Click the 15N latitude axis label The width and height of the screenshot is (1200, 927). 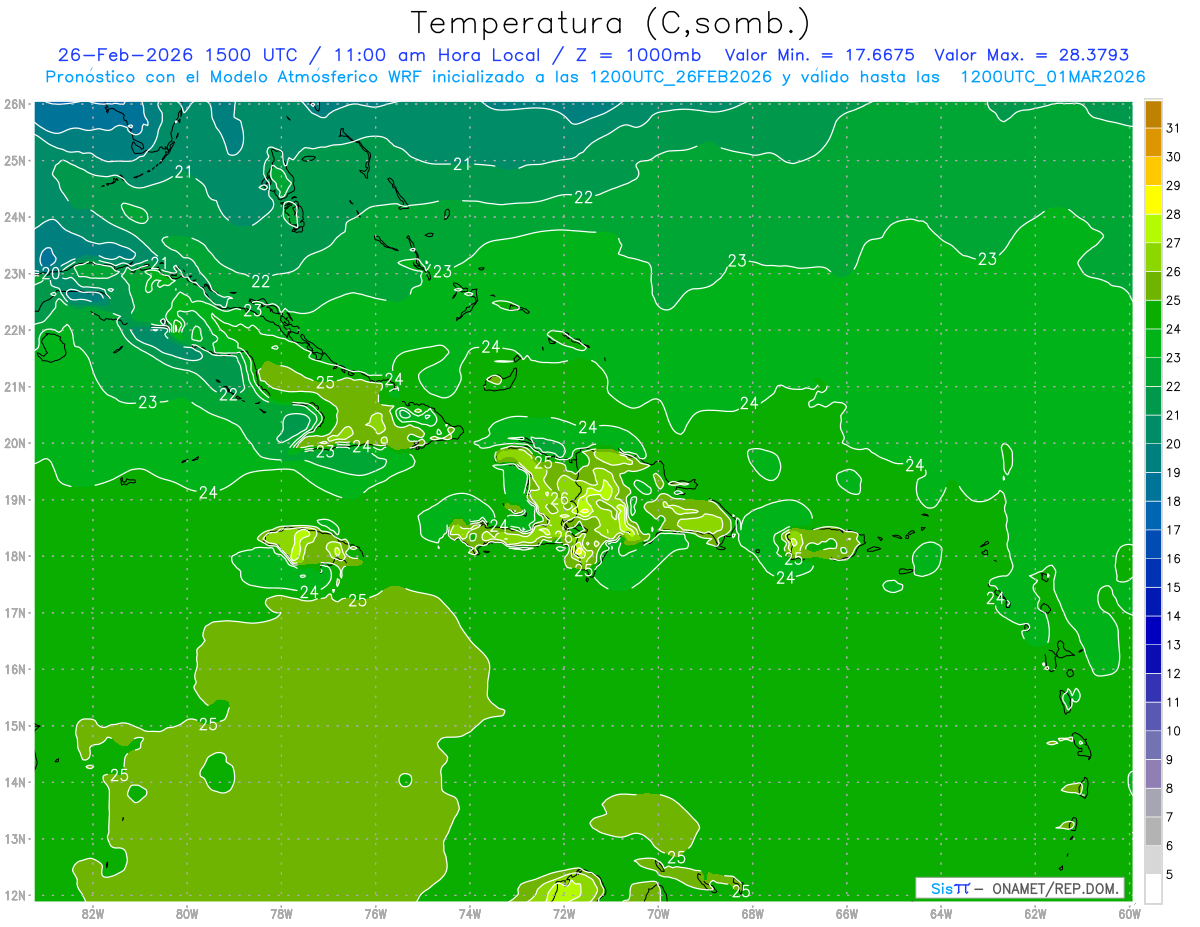click(14, 725)
